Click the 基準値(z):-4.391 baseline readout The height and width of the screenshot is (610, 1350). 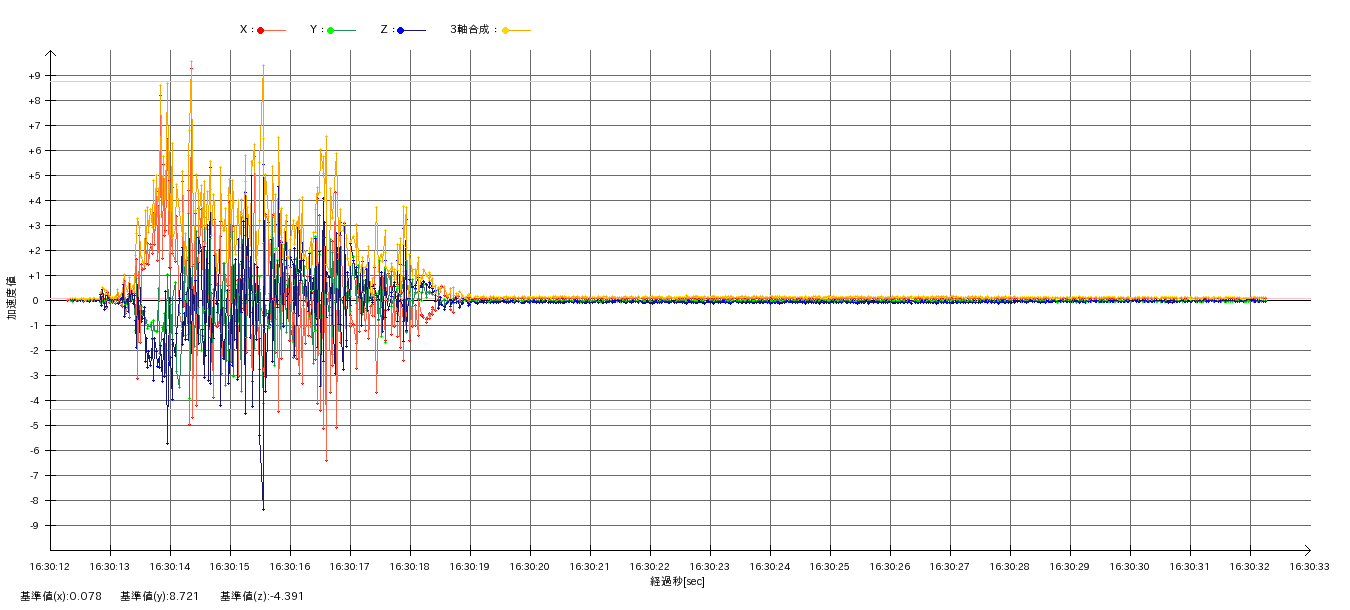pyautogui.click(x=262, y=596)
